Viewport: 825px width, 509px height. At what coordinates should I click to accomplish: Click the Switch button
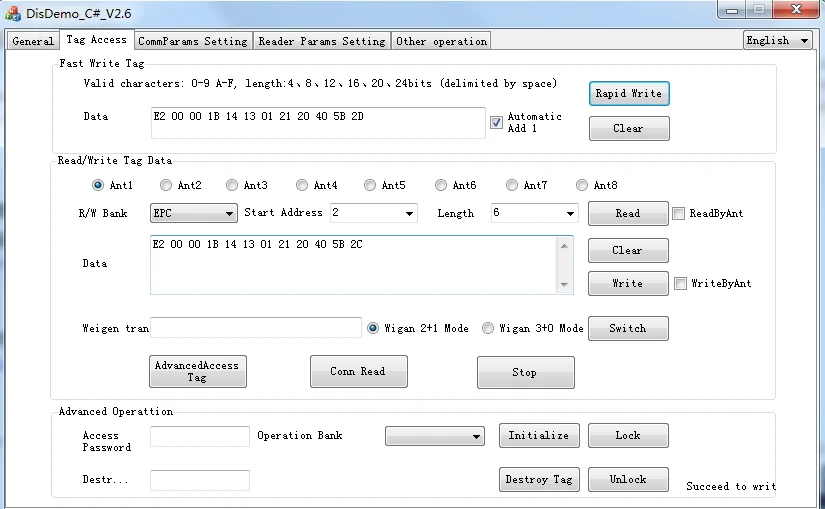(628, 328)
